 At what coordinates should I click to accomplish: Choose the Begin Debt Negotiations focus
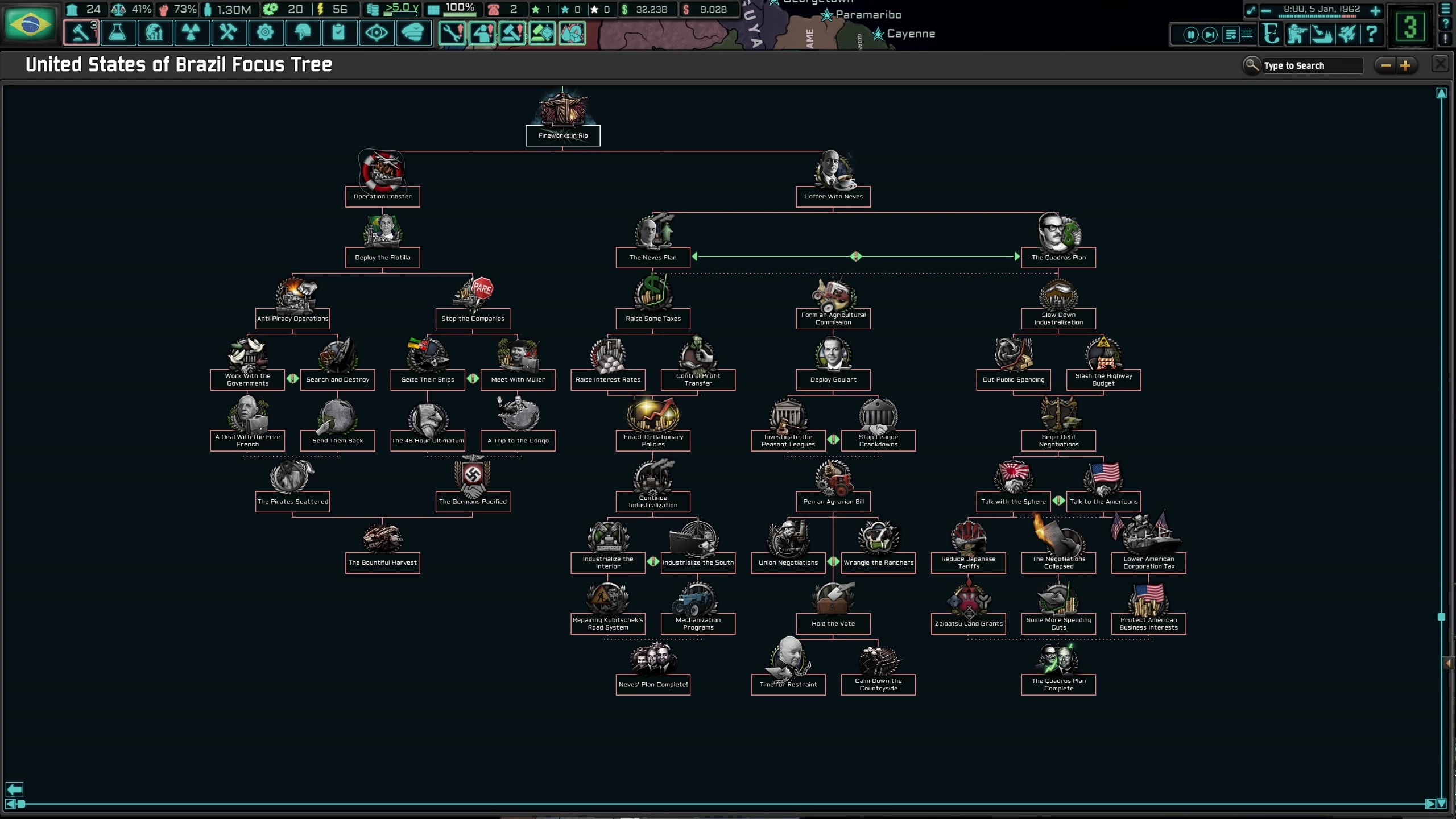point(1058,440)
